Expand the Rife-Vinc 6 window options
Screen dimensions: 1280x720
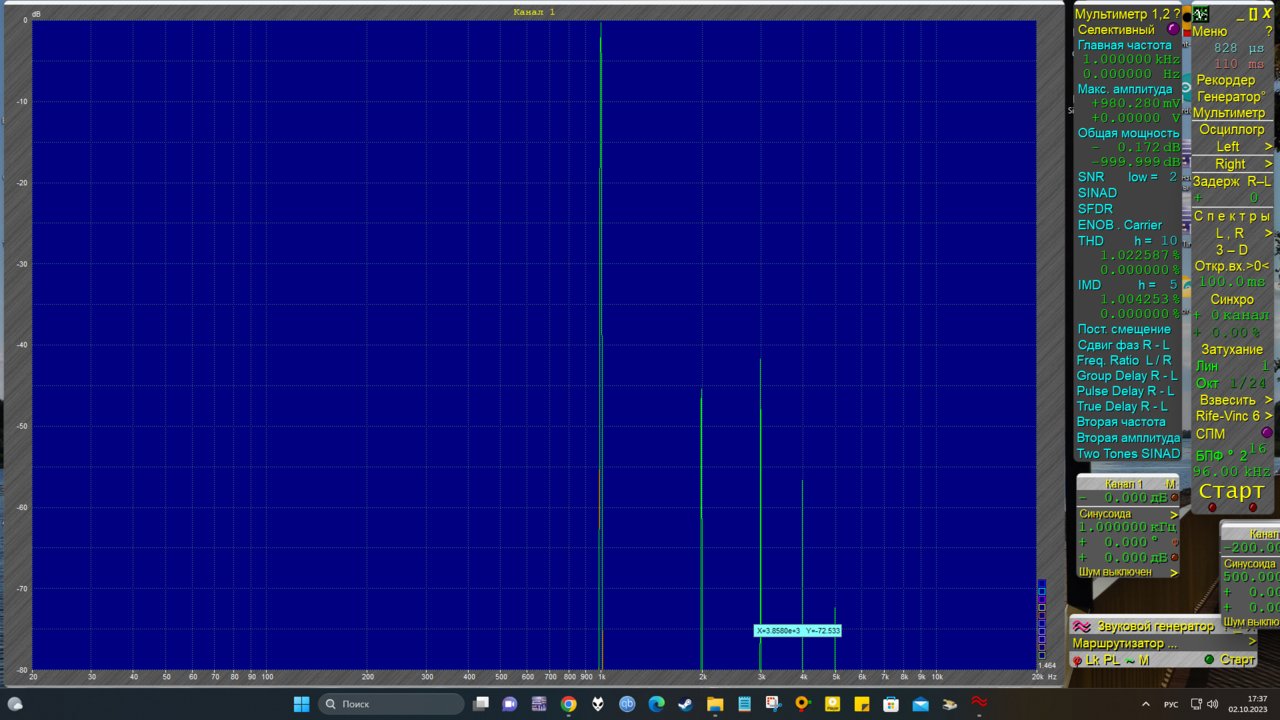(1268, 416)
